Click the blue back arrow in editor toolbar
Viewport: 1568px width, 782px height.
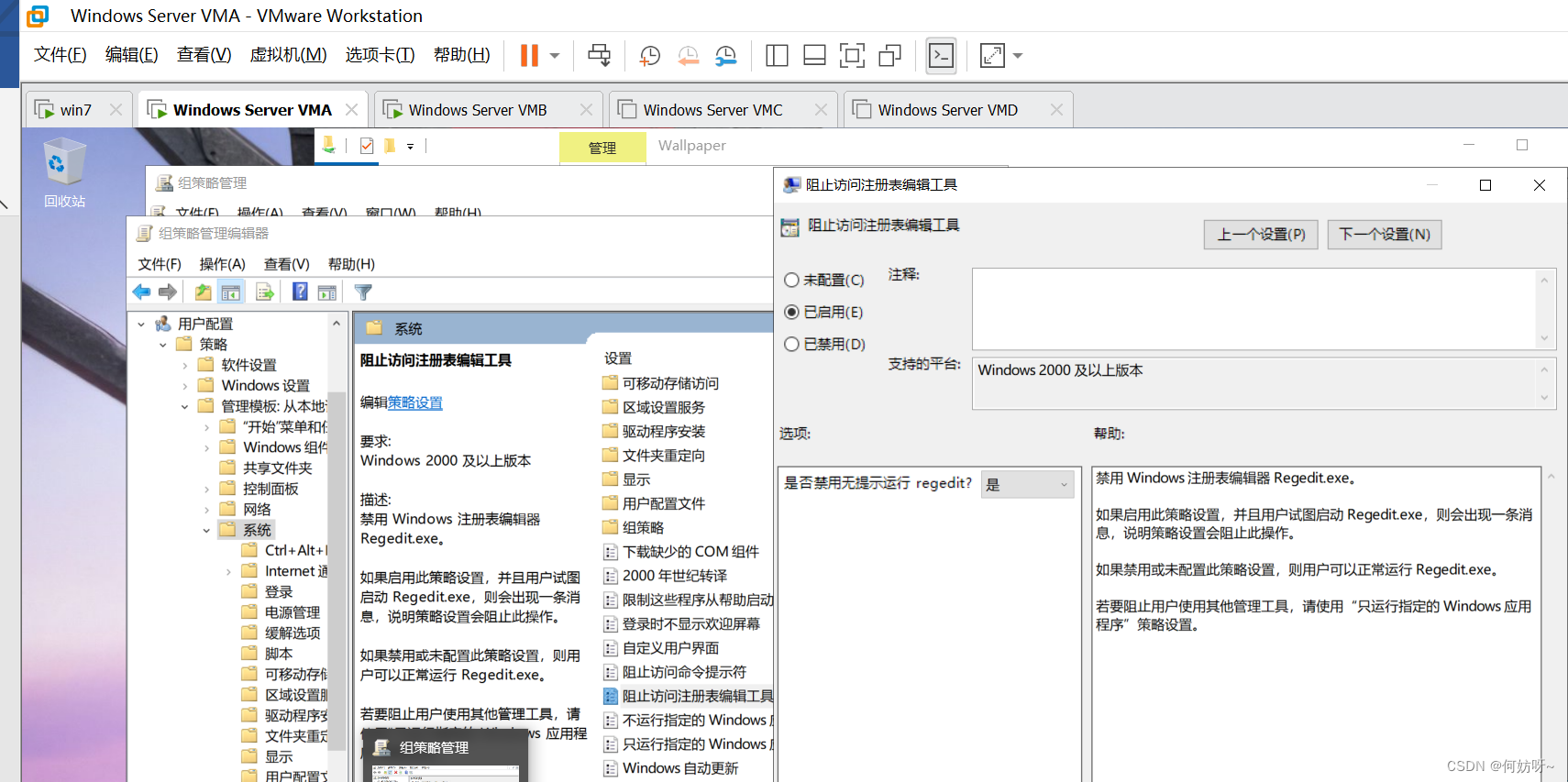(141, 292)
